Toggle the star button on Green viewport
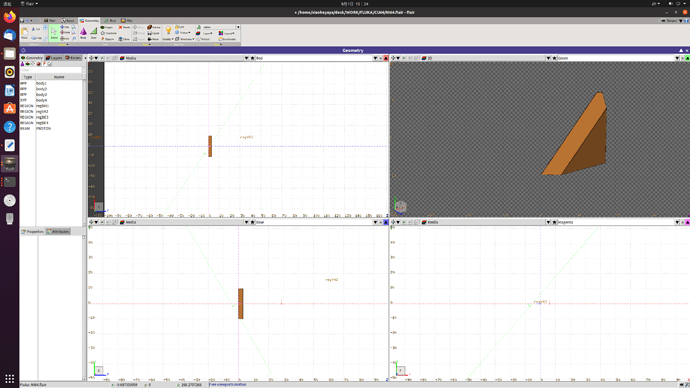 pos(554,58)
